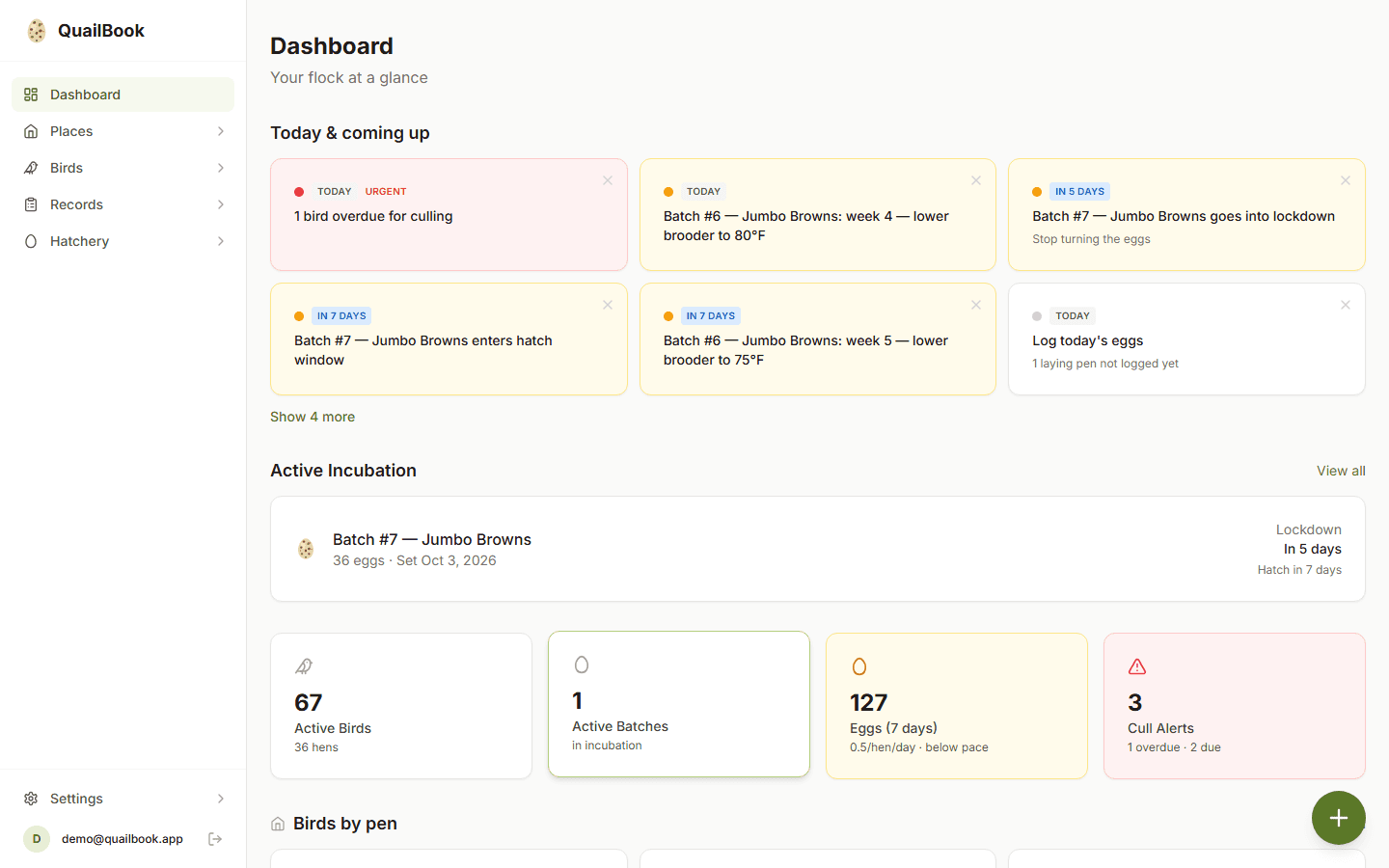The height and width of the screenshot is (868, 1389).
Task: Open the Batch #7 — Jumbo Browns incubation row
Action: 818,549
